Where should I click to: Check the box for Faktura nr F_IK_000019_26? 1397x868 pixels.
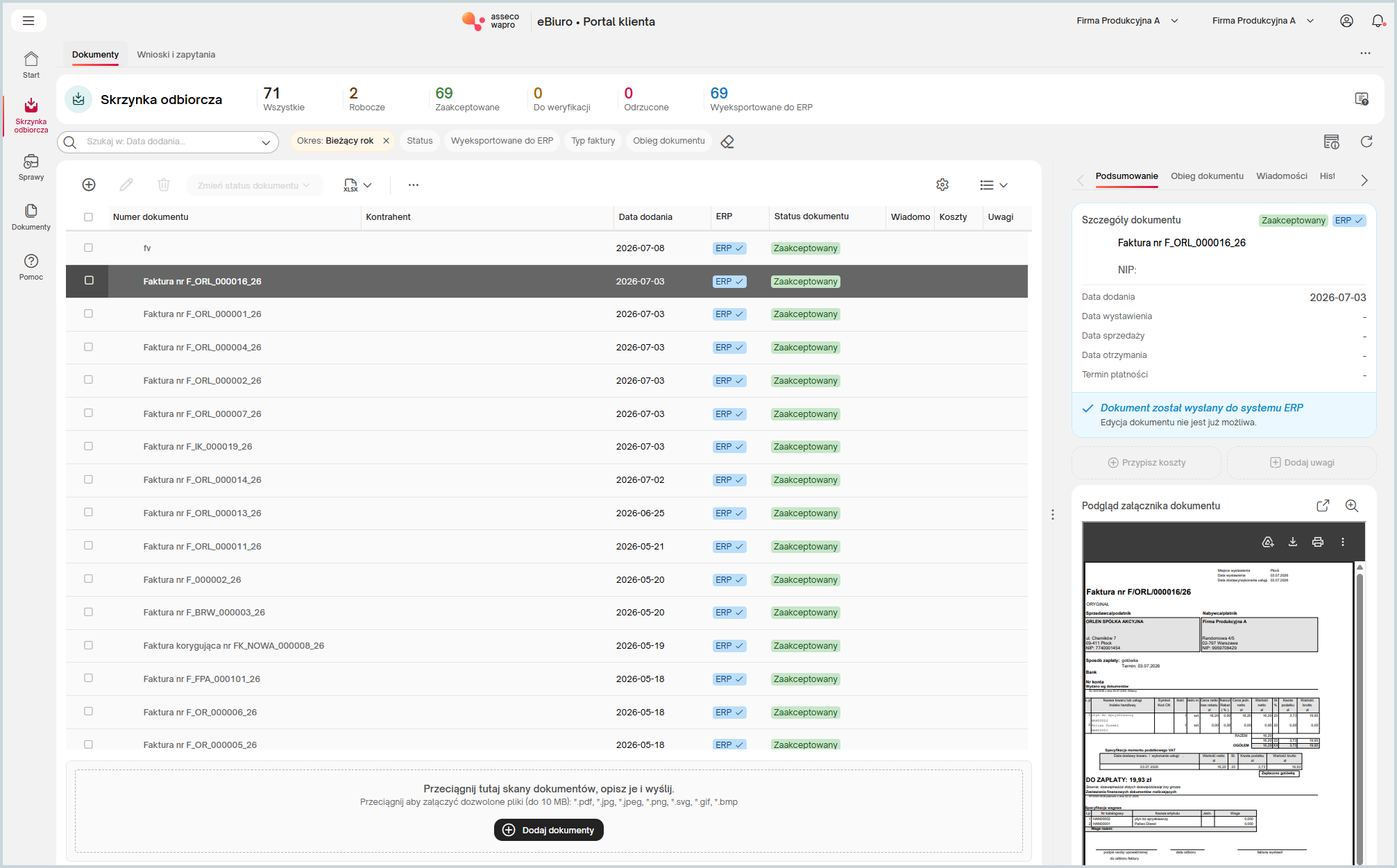88,446
